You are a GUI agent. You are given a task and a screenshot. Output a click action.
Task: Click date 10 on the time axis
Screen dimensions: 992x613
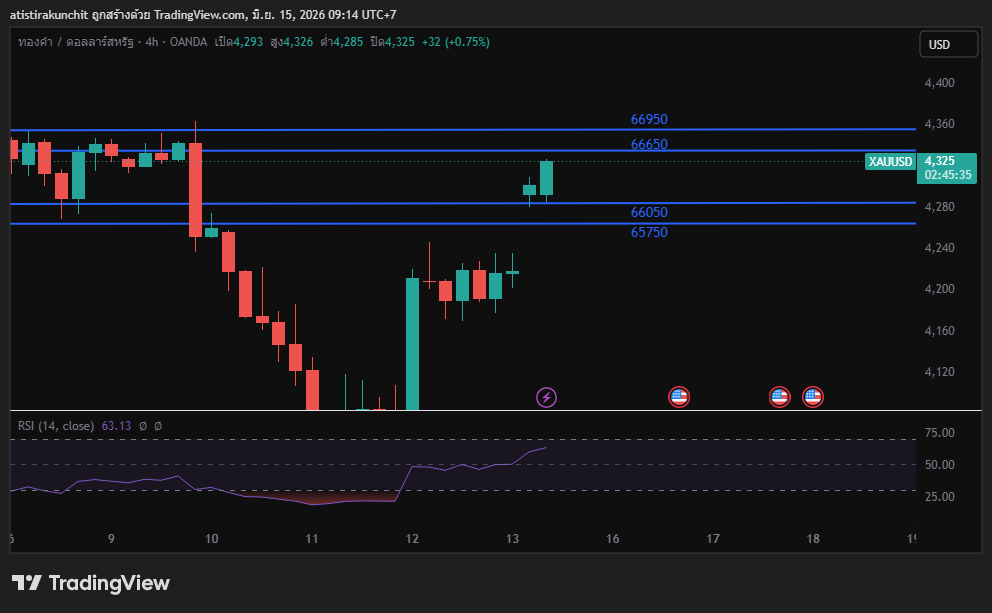211,539
